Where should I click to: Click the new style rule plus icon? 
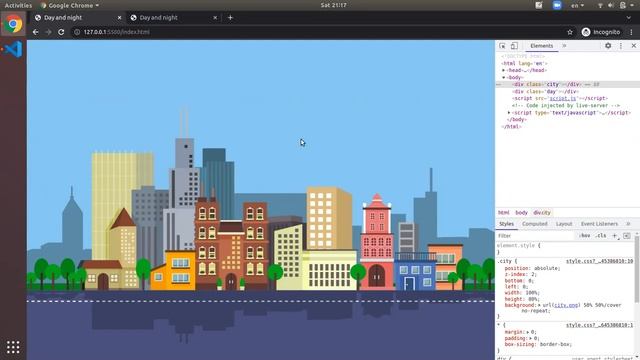(x=615, y=236)
